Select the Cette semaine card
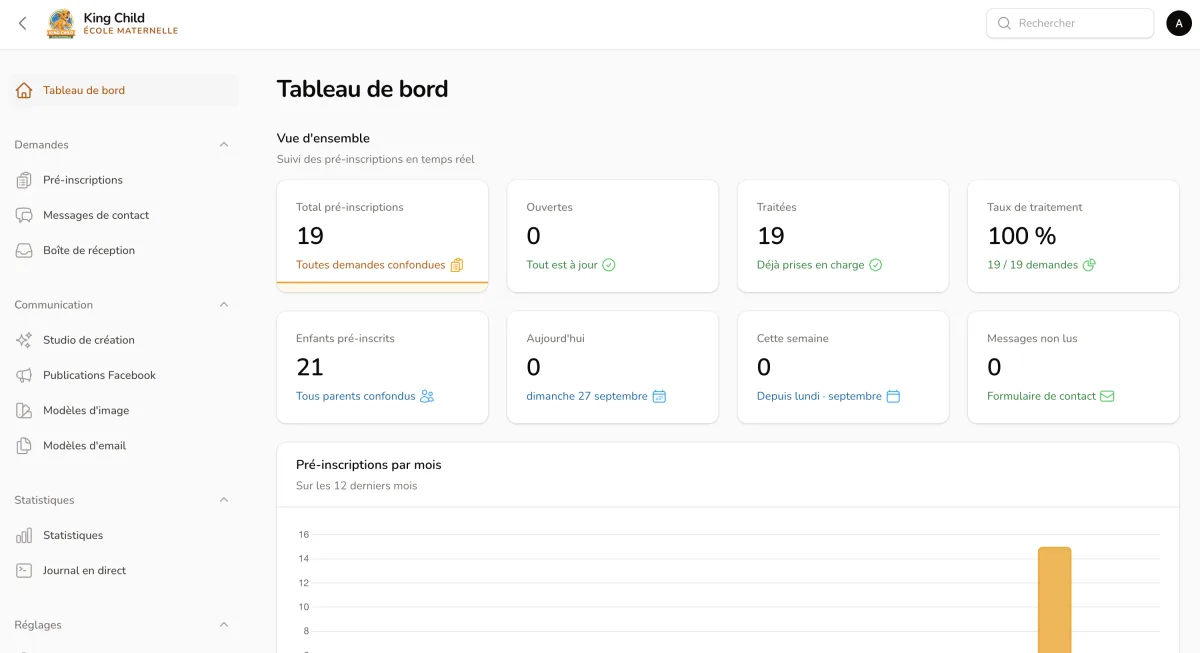This screenshot has height=653, width=1200. [x=843, y=367]
